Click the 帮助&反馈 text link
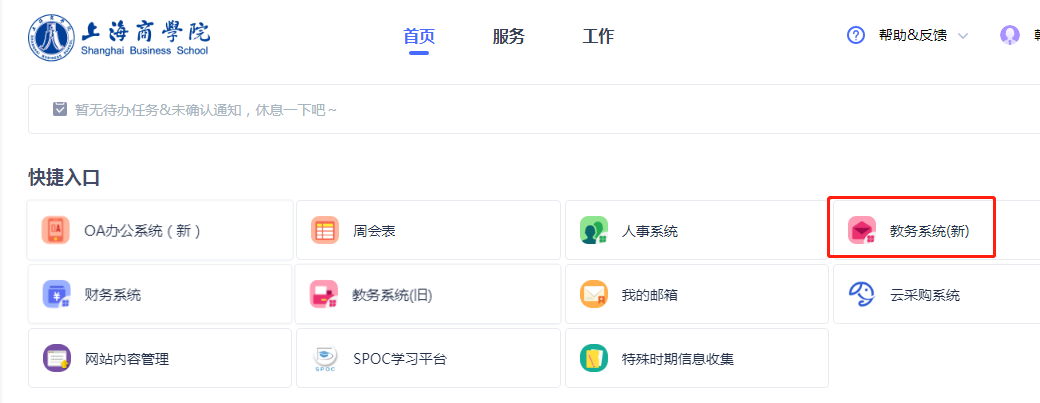The height and width of the screenshot is (403, 1040). [x=912, y=37]
